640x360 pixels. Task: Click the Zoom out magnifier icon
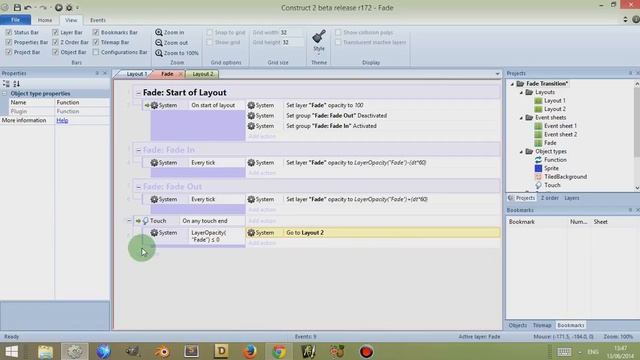point(159,42)
